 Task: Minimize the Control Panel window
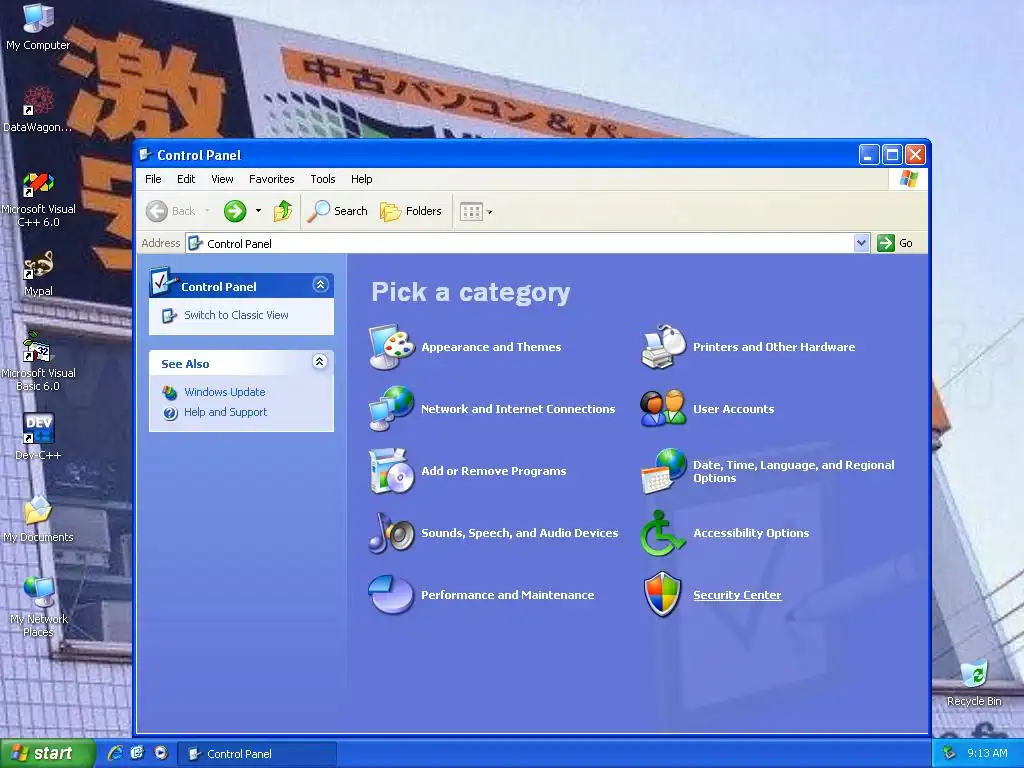pyautogui.click(x=869, y=155)
